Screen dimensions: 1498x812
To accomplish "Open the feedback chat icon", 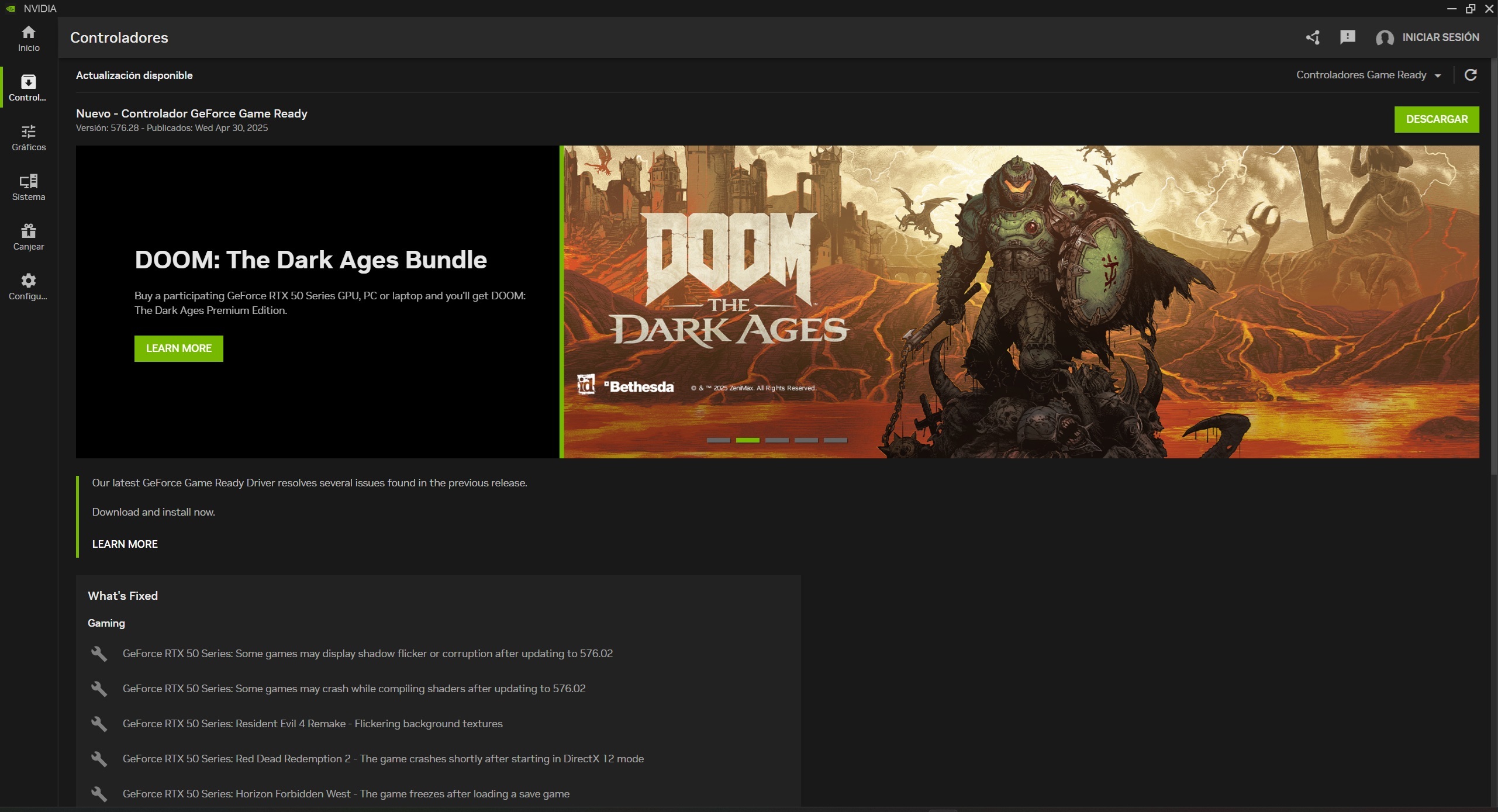I will pyautogui.click(x=1348, y=37).
